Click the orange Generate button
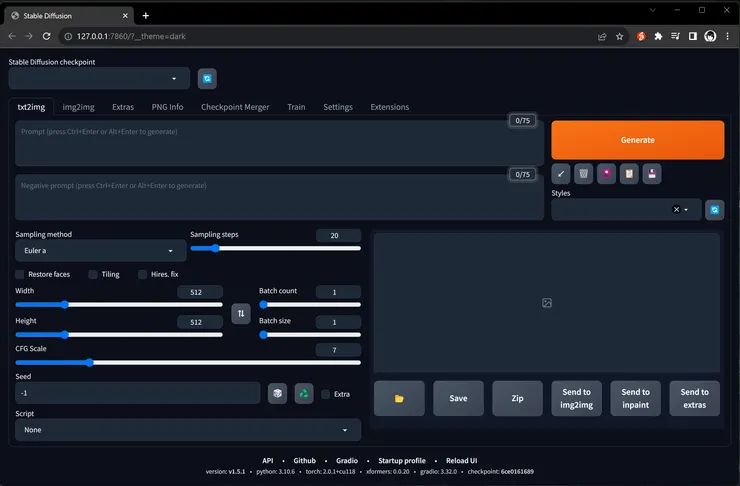Viewport: 740px width, 486px height. 638,140
